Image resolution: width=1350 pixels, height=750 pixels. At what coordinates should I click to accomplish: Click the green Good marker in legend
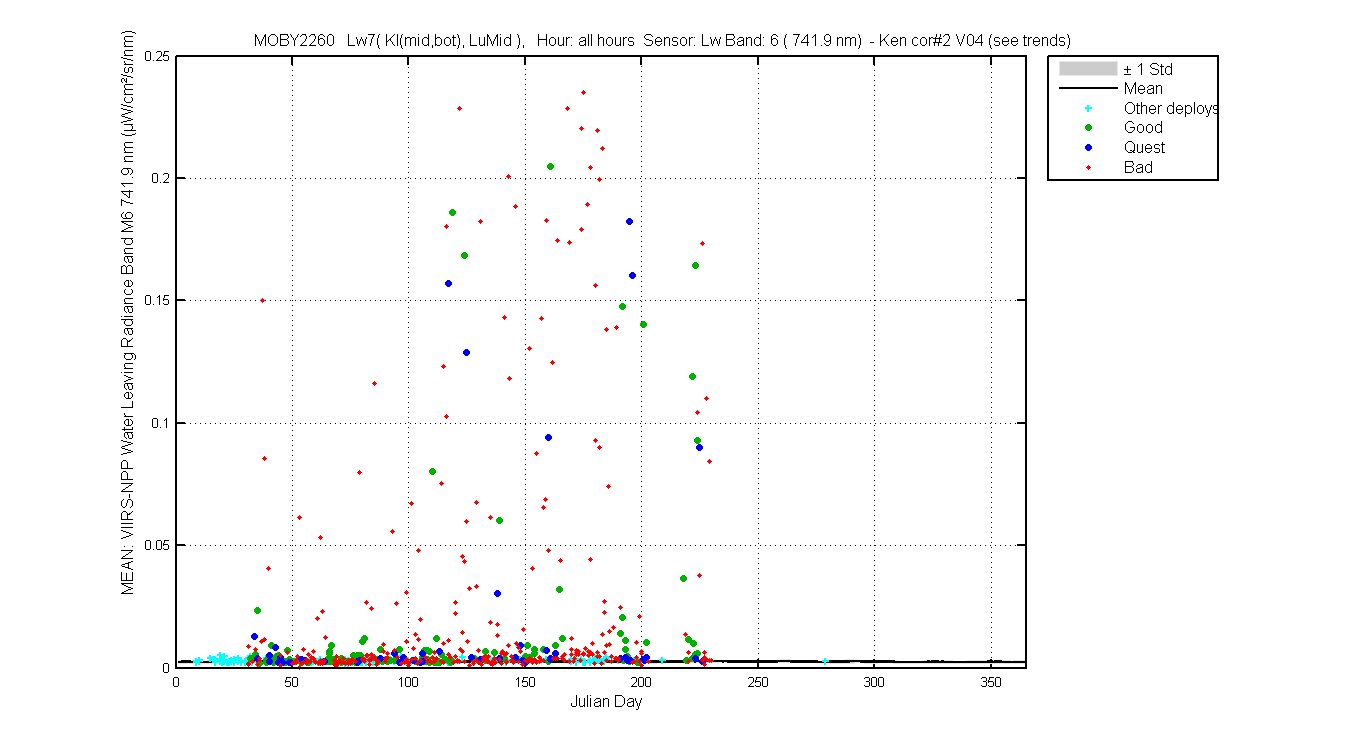click(x=1088, y=128)
